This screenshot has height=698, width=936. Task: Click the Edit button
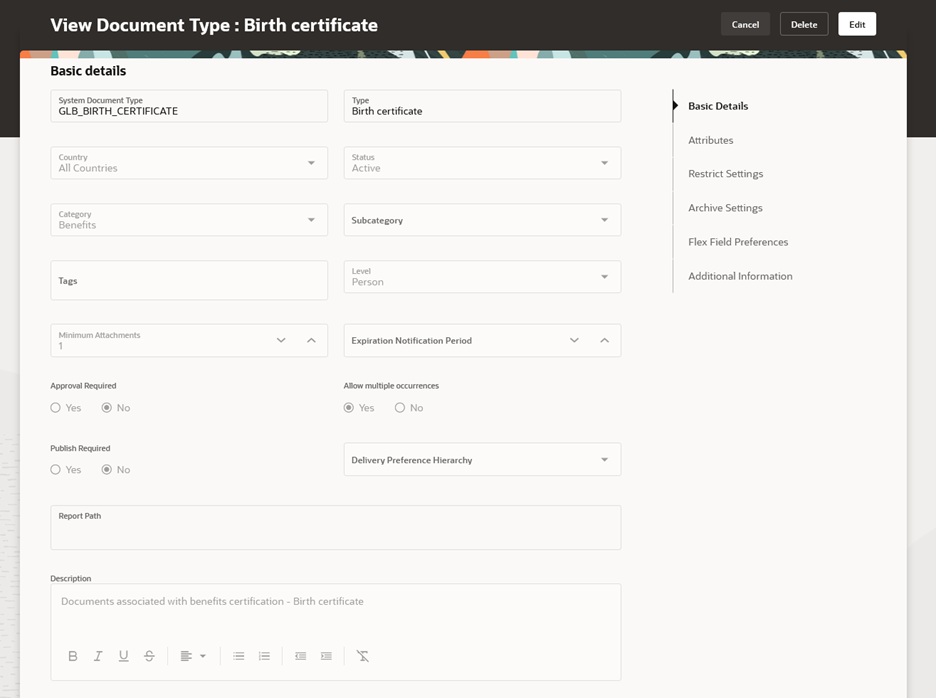point(857,24)
